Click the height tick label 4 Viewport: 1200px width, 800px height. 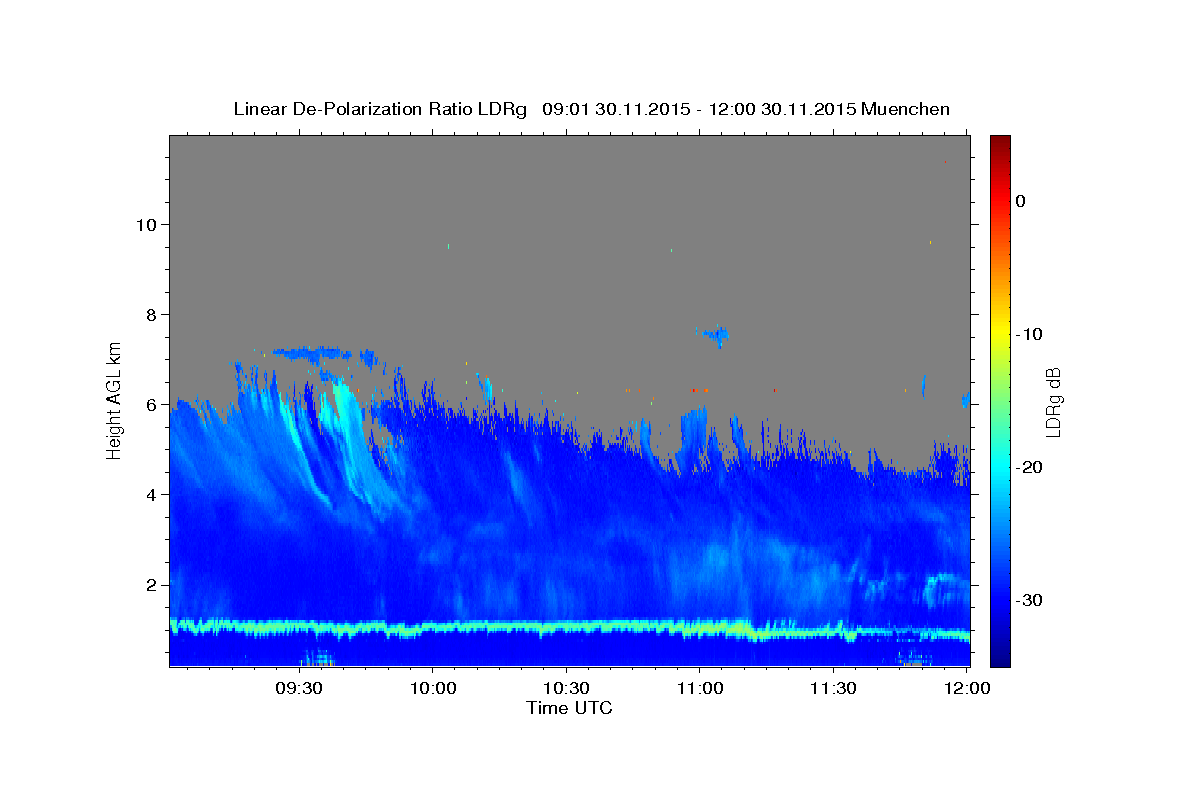pos(153,494)
